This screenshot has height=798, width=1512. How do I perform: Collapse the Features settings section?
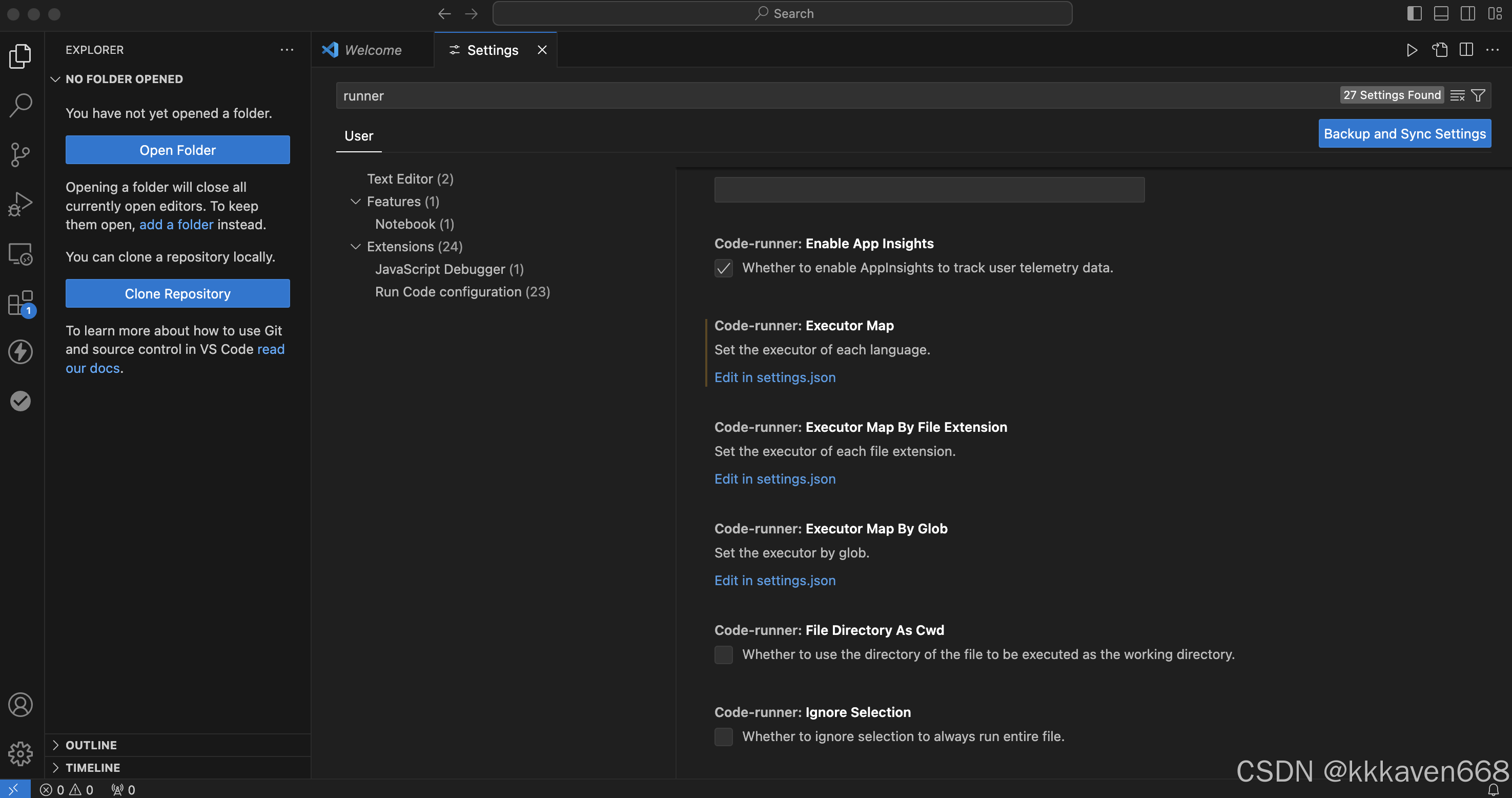(355, 202)
